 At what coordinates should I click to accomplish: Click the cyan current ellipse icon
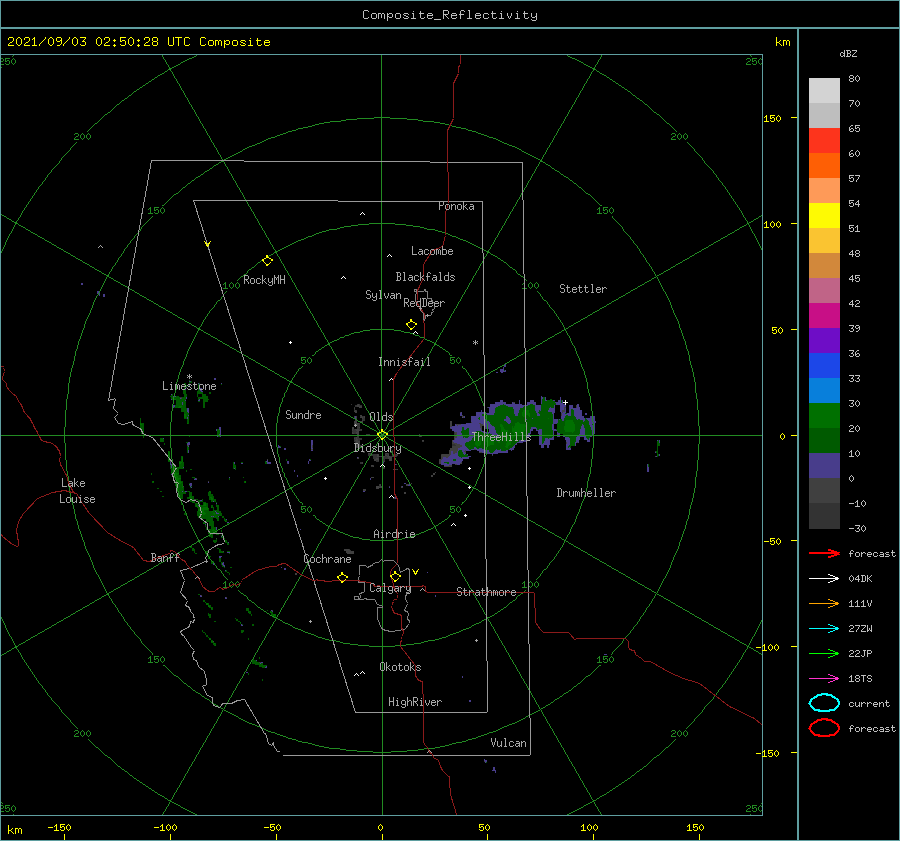tap(824, 703)
